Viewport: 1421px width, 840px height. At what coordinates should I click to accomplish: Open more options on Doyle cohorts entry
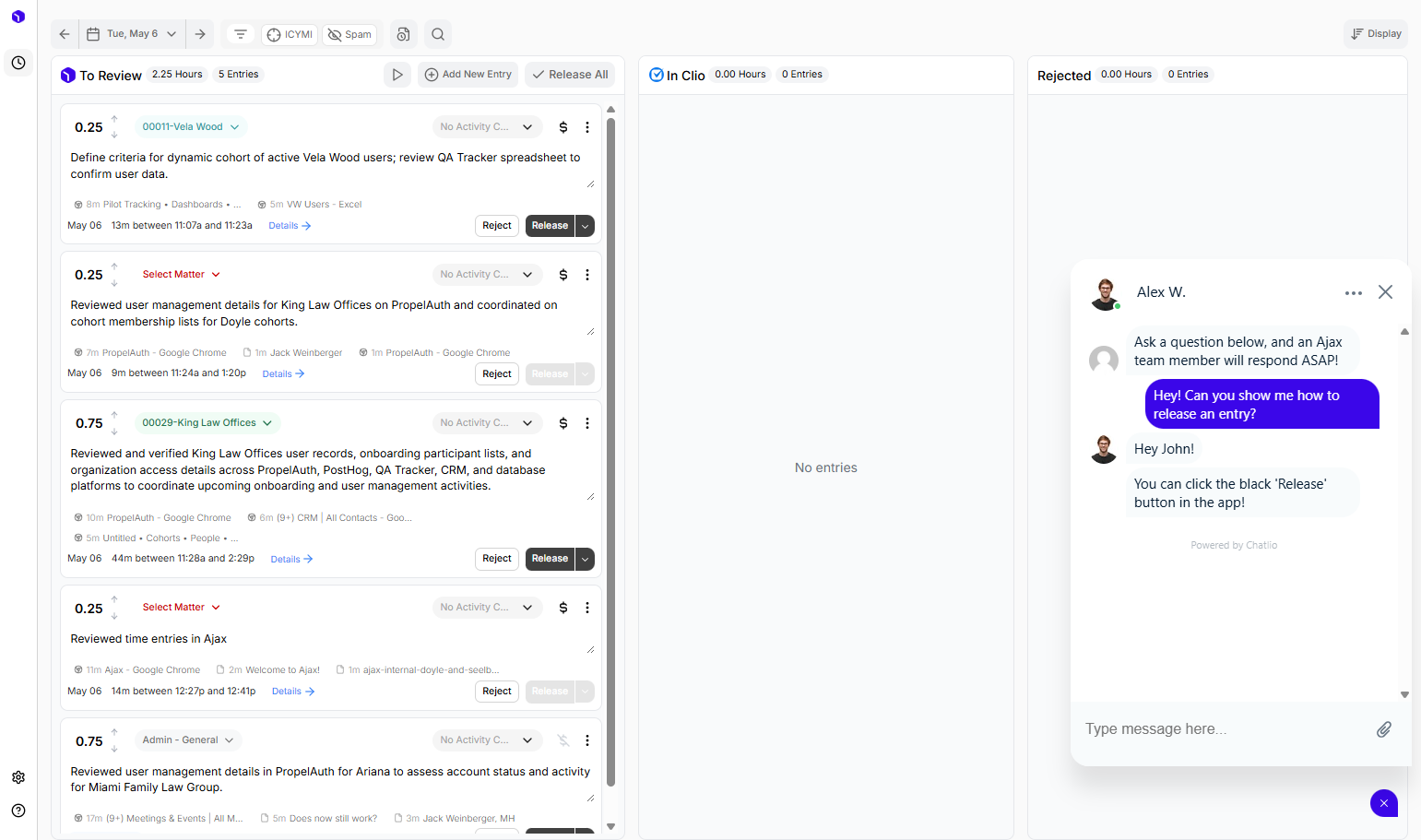[587, 275]
